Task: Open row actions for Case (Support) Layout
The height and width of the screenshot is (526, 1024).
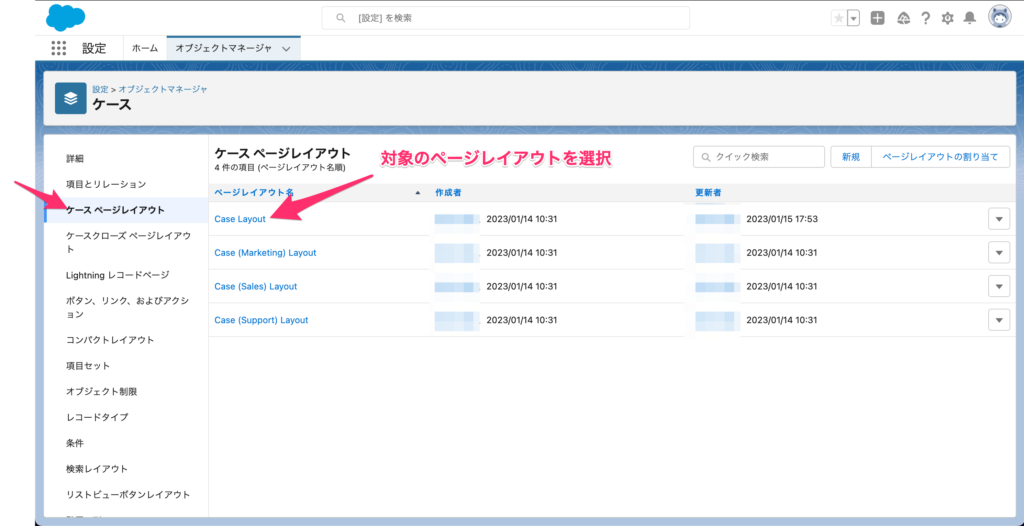Action: [998, 320]
